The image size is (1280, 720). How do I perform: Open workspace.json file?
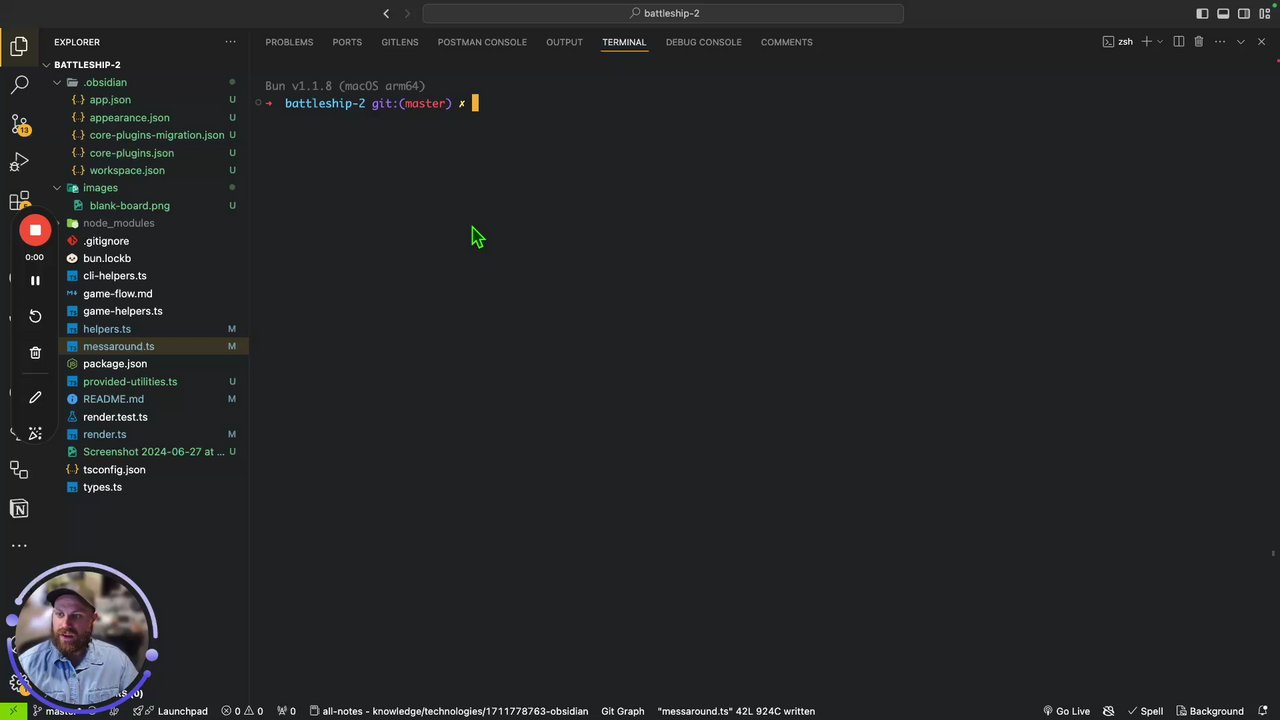tap(127, 170)
